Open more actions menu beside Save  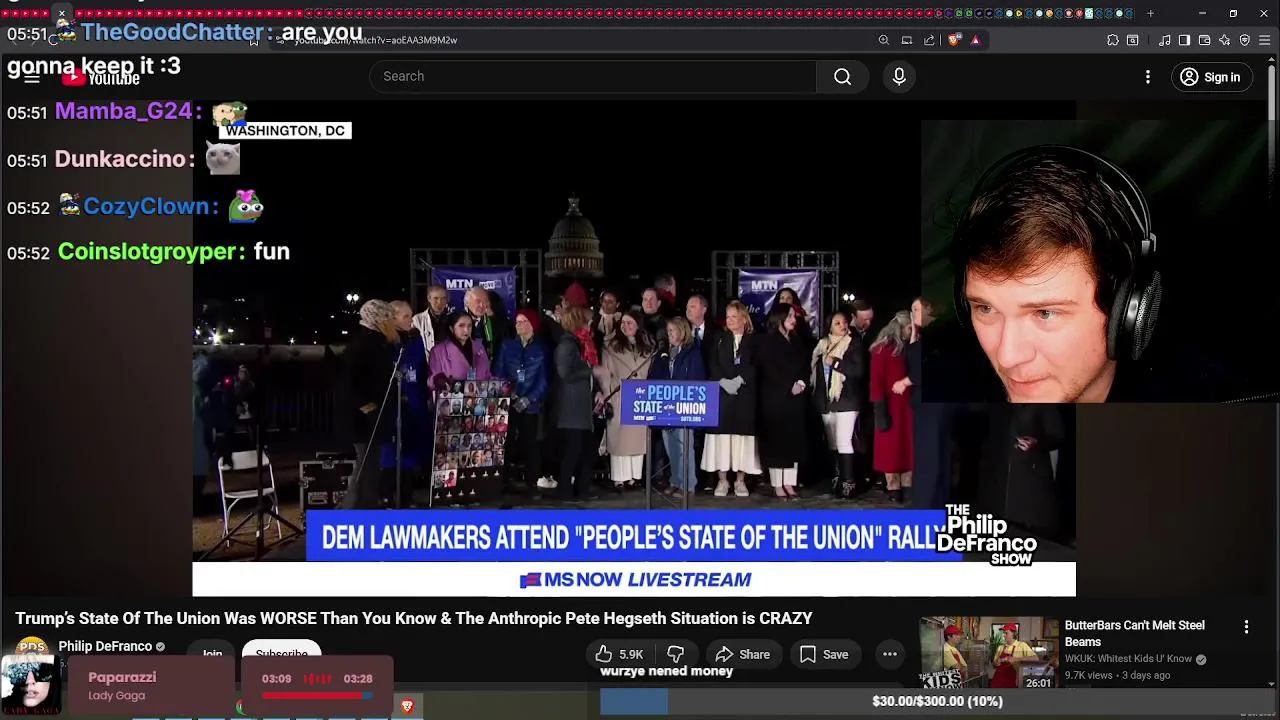point(889,654)
